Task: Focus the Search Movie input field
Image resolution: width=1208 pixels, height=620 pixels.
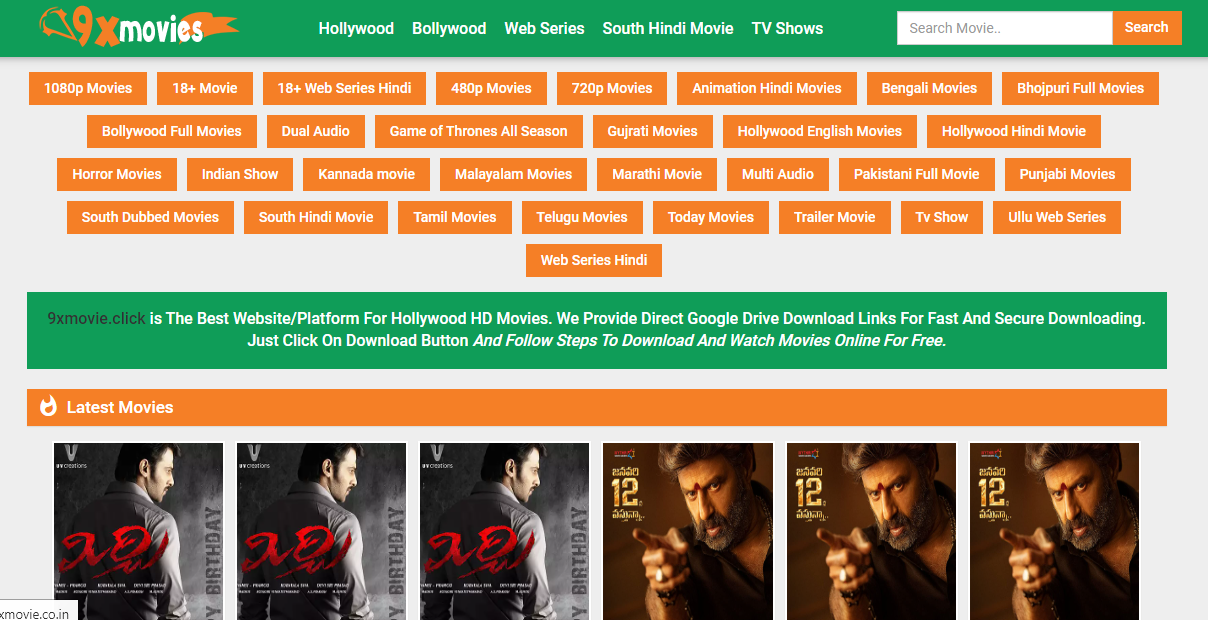Action: tap(1003, 28)
